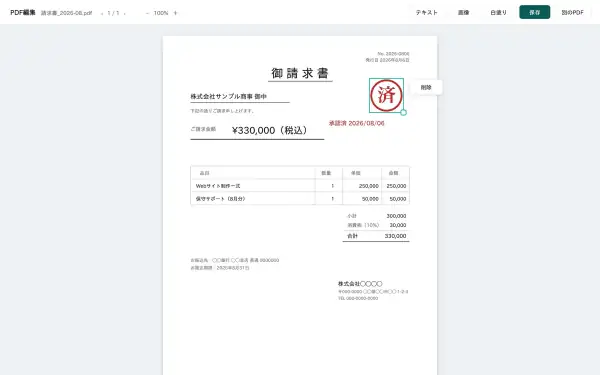Click the 100% zoom level value

161,13
